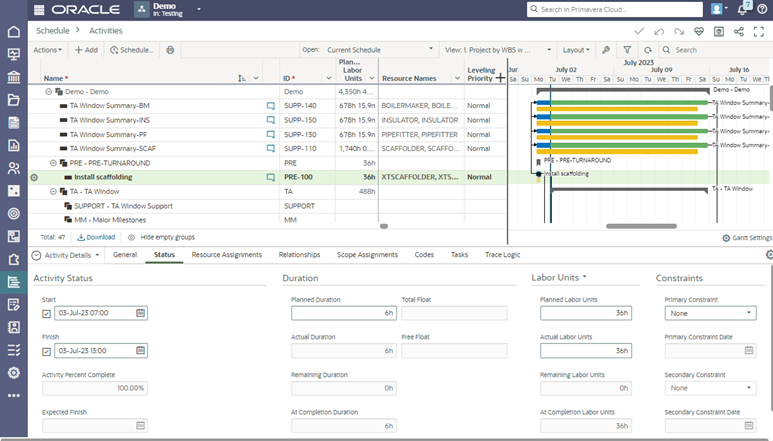773x441 pixels.
Task: Switch to the Resource Assignments tab
Action: point(226,255)
